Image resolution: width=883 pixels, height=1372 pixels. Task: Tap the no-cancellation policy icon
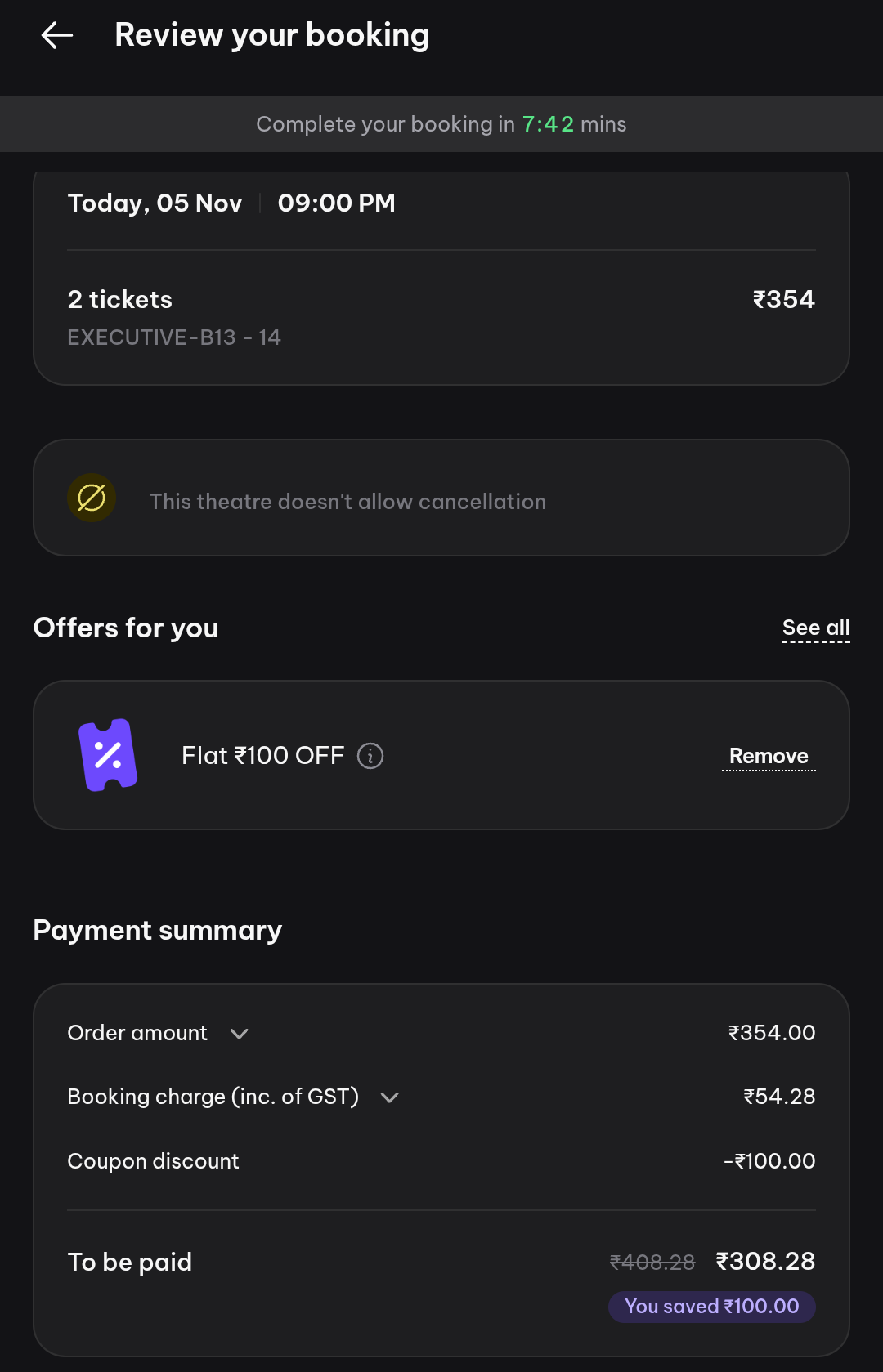tap(92, 498)
